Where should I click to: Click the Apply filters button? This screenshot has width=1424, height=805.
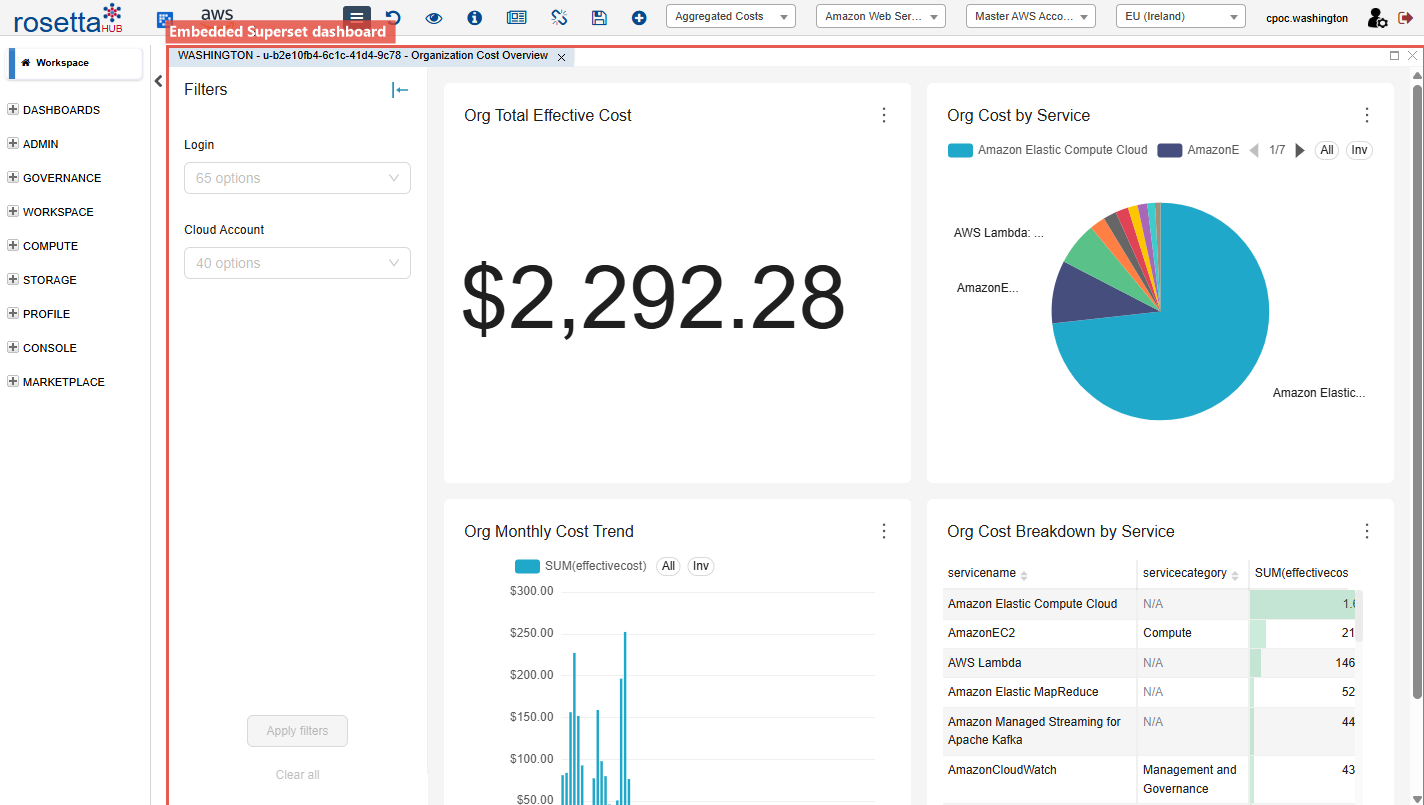297,731
